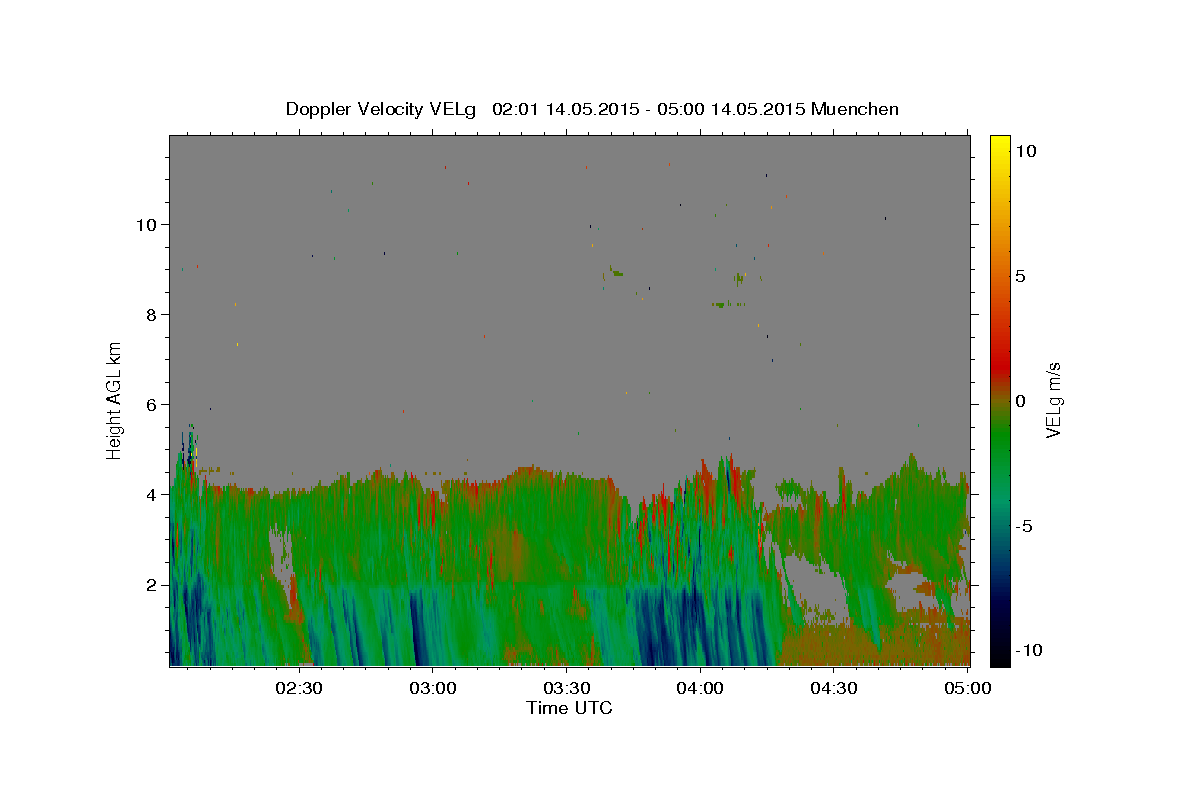Click the colorbar value -5 label
This screenshot has width=1200, height=800.
coord(1024,526)
